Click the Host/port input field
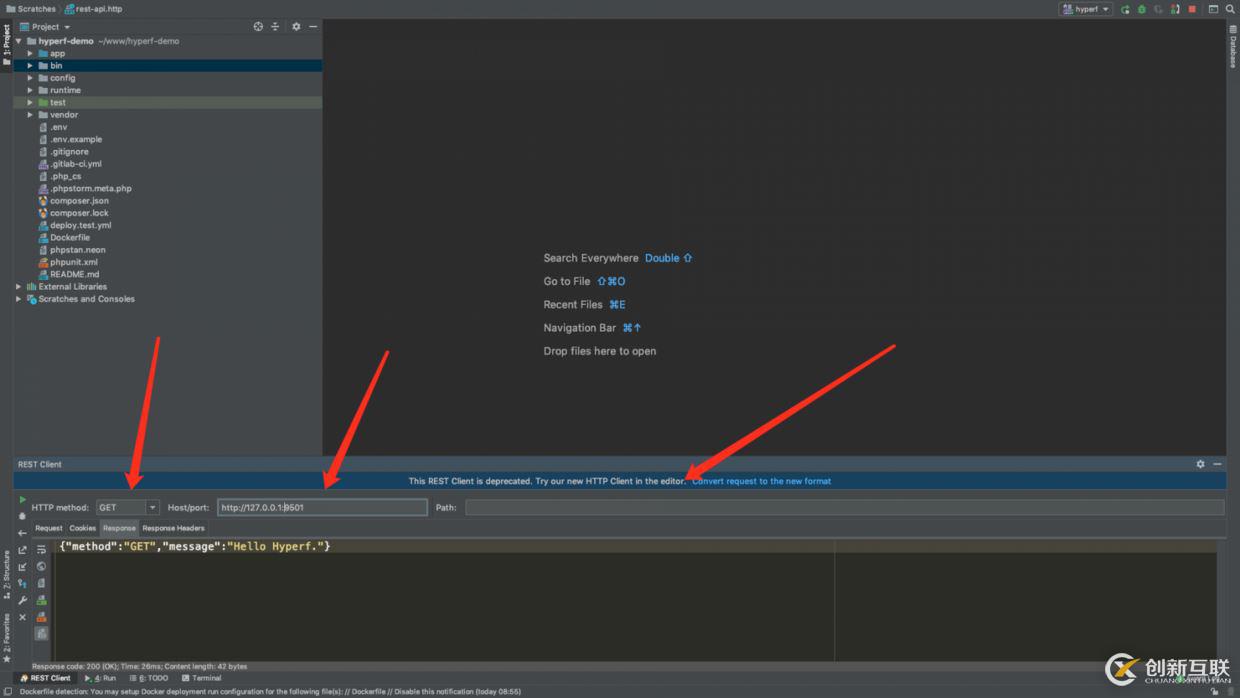The height and width of the screenshot is (698, 1240). 322,508
